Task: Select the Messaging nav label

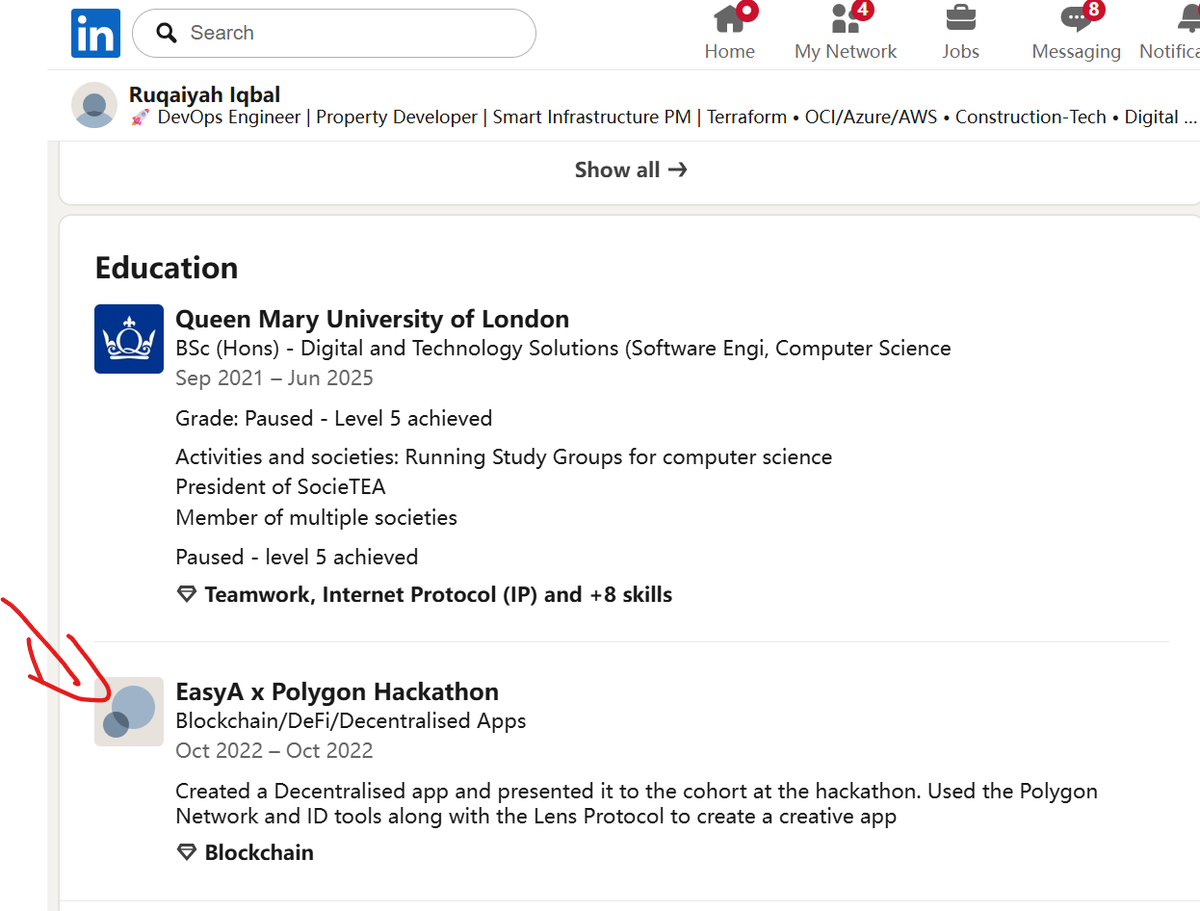Action: 1076,51
